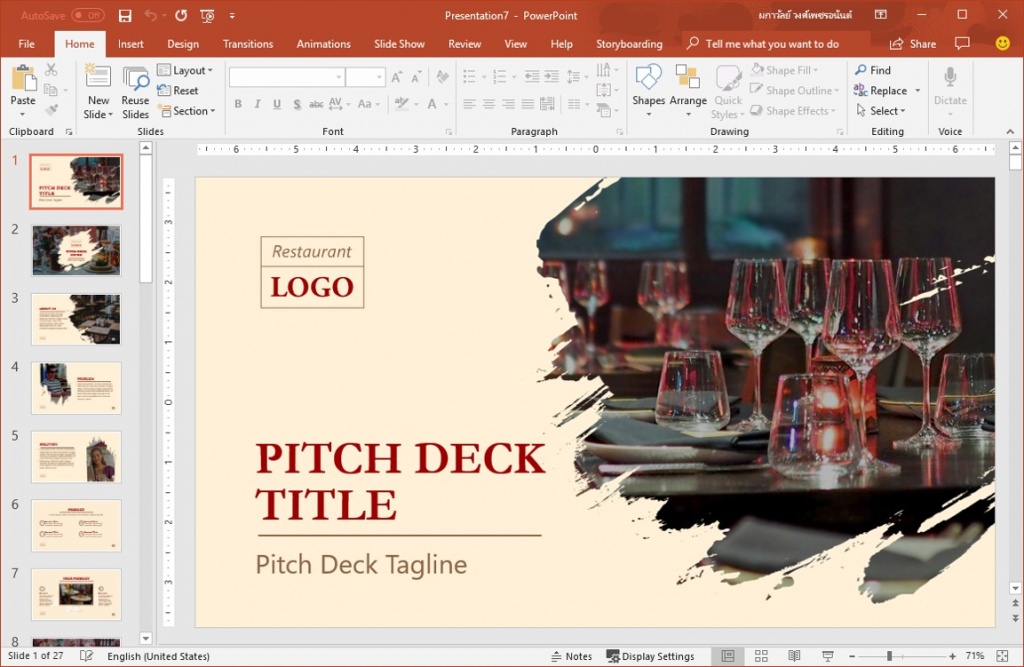Select Normal view button in status bar
Image resolution: width=1024 pixels, height=667 pixels.
click(x=728, y=656)
